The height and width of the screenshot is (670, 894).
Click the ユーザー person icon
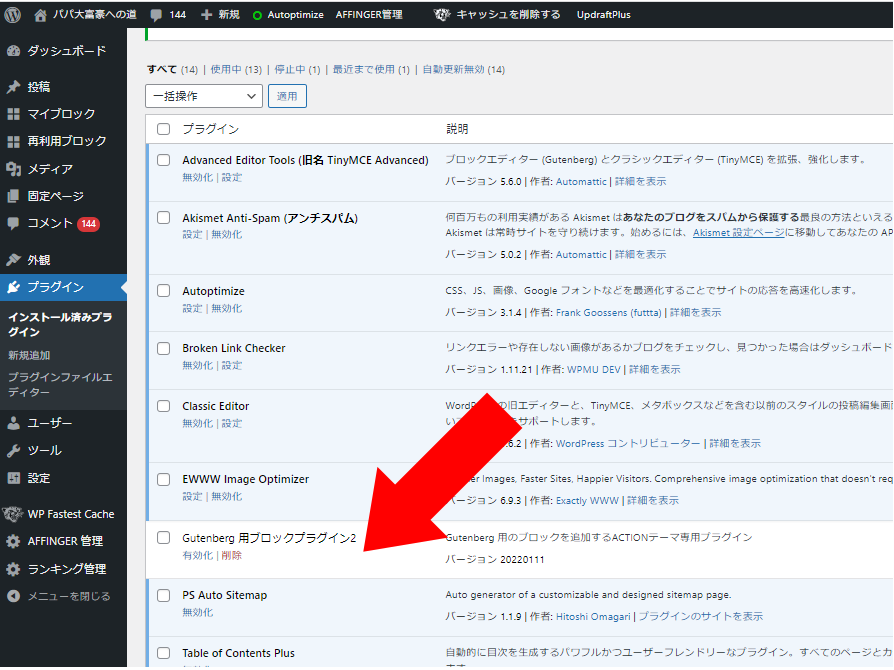[x=14, y=423]
